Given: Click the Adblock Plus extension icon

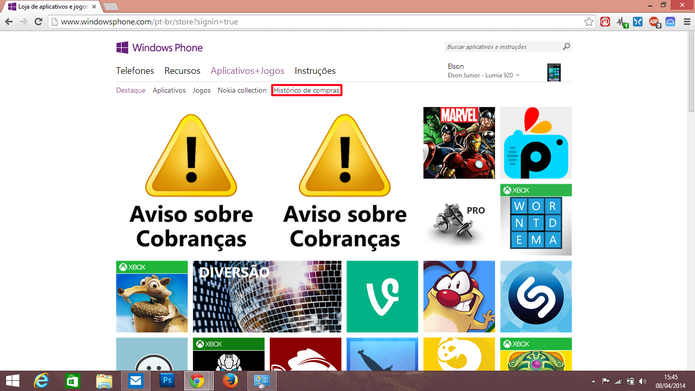Looking at the screenshot, I should click(x=654, y=22).
